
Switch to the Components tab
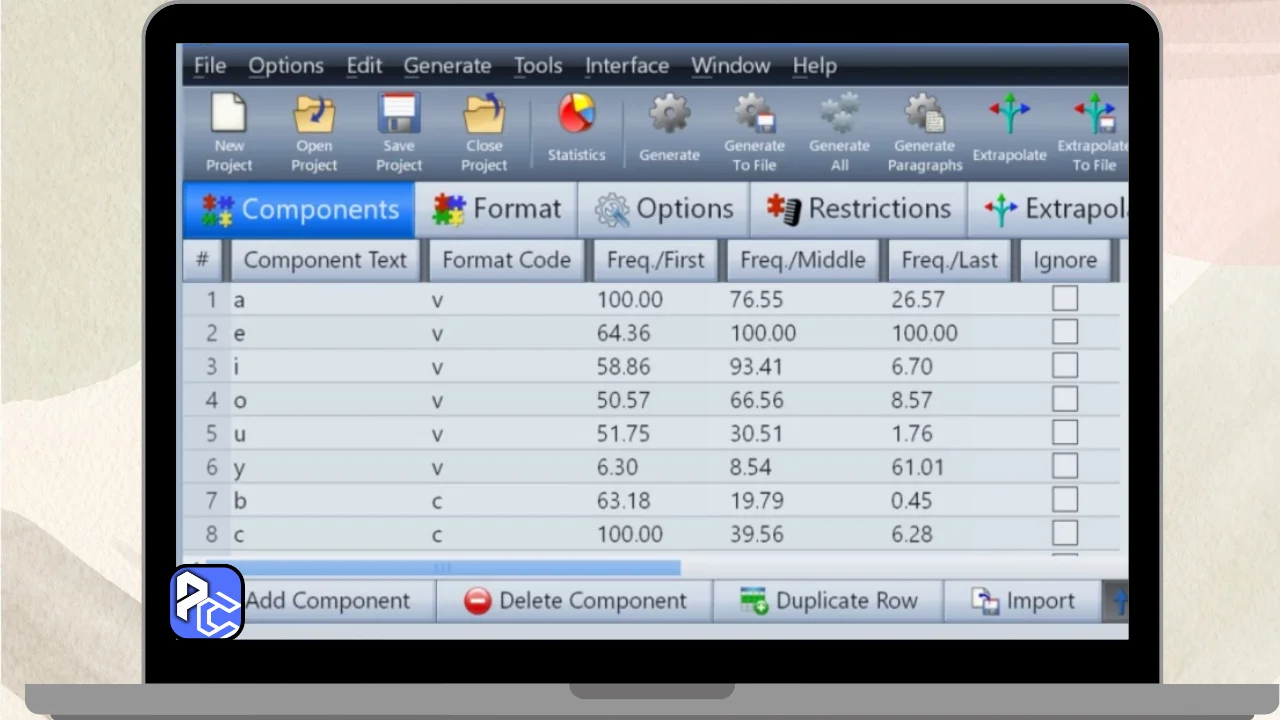pos(299,209)
